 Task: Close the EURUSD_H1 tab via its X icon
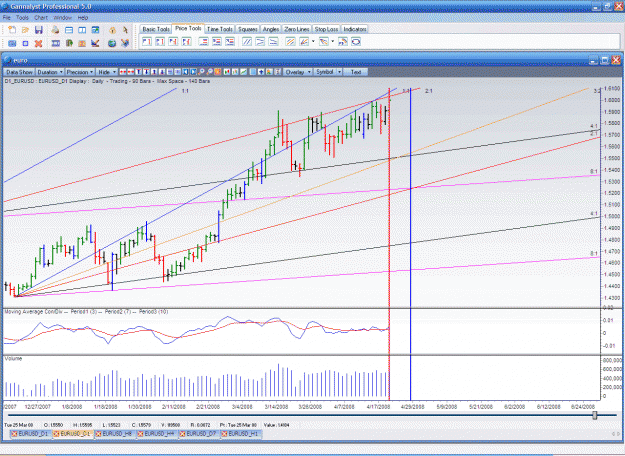pyautogui.click(x=224, y=434)
